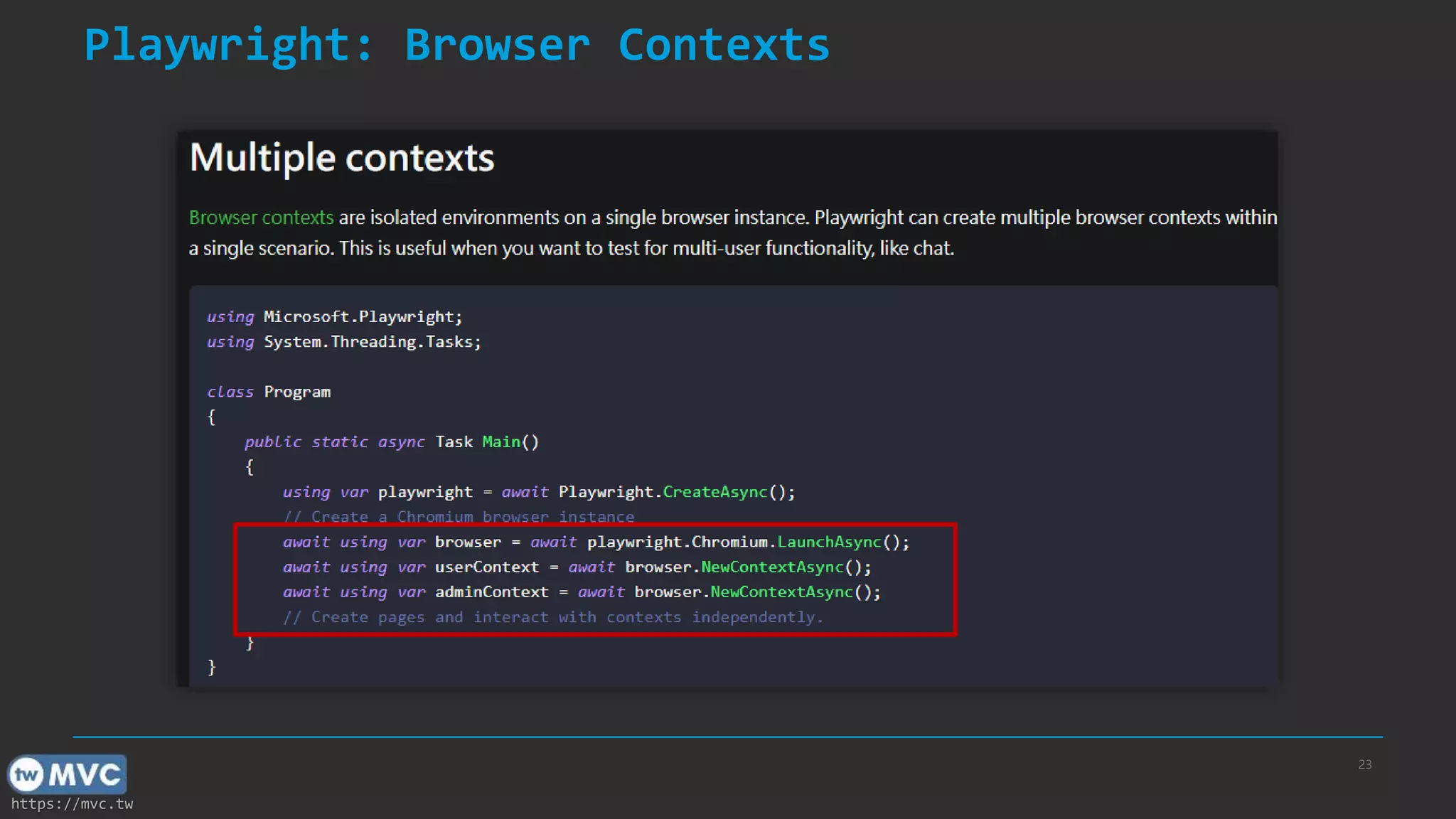1456x819 pixels.
Task: Click the twMVC logo
Action: pyautogui.click(x=67, y=775)
